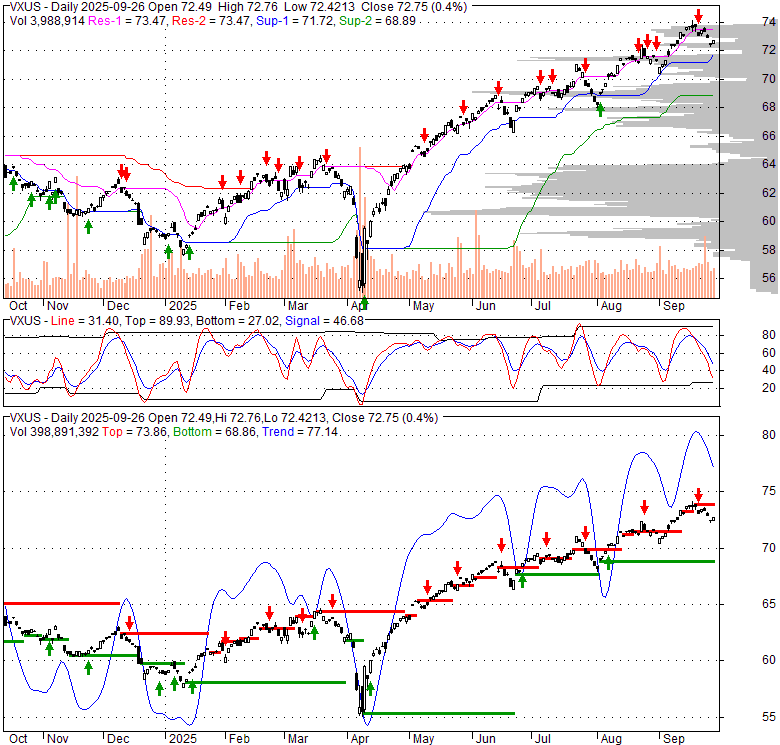The height and width of the screenshot is (745, 780).
Task: Click the green buy arrow at the April low, top chart
Action: point(365,301)
